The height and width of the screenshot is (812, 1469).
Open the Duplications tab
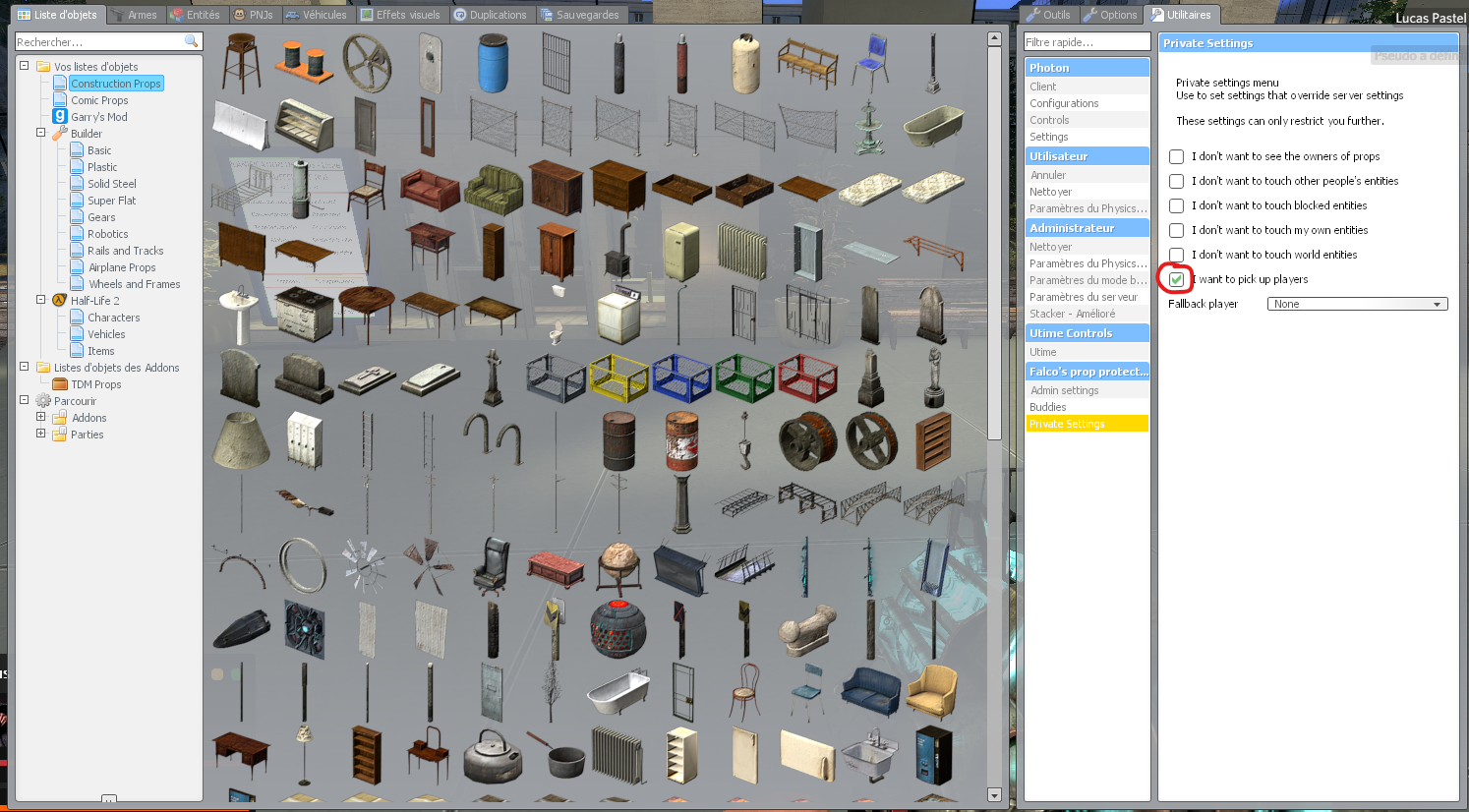click(491, 15)
